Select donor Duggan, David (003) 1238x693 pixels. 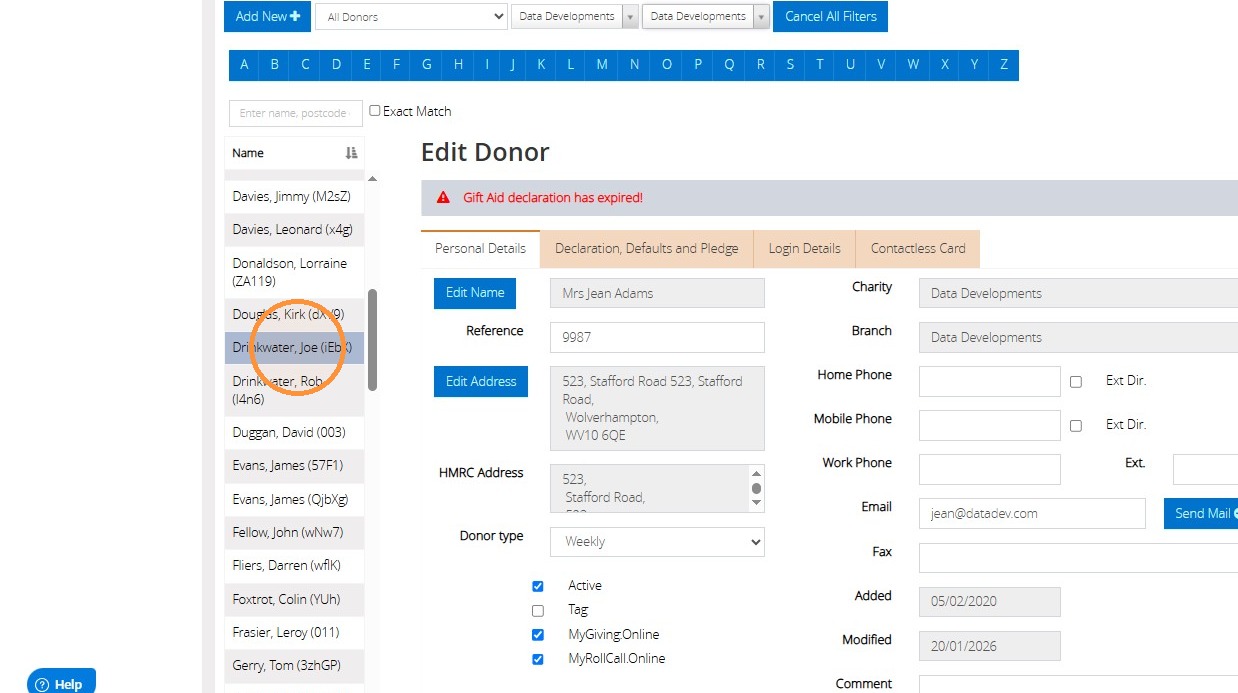294,432
